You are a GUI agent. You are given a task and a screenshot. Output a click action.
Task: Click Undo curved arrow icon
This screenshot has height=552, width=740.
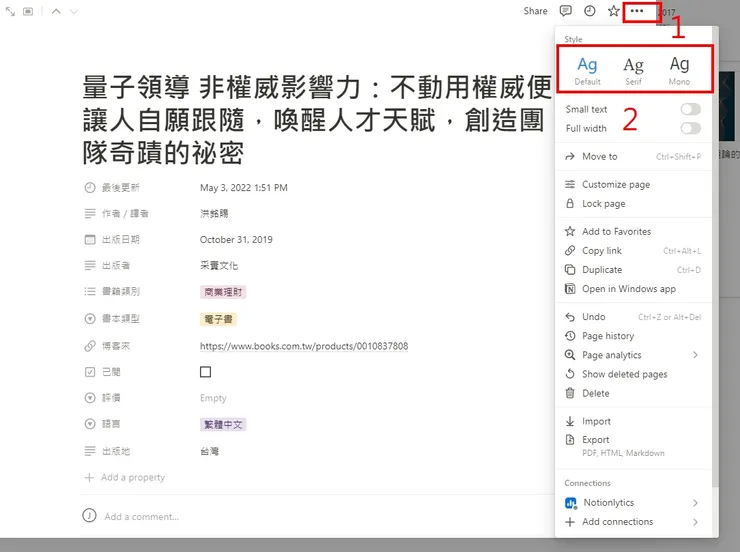570,317
